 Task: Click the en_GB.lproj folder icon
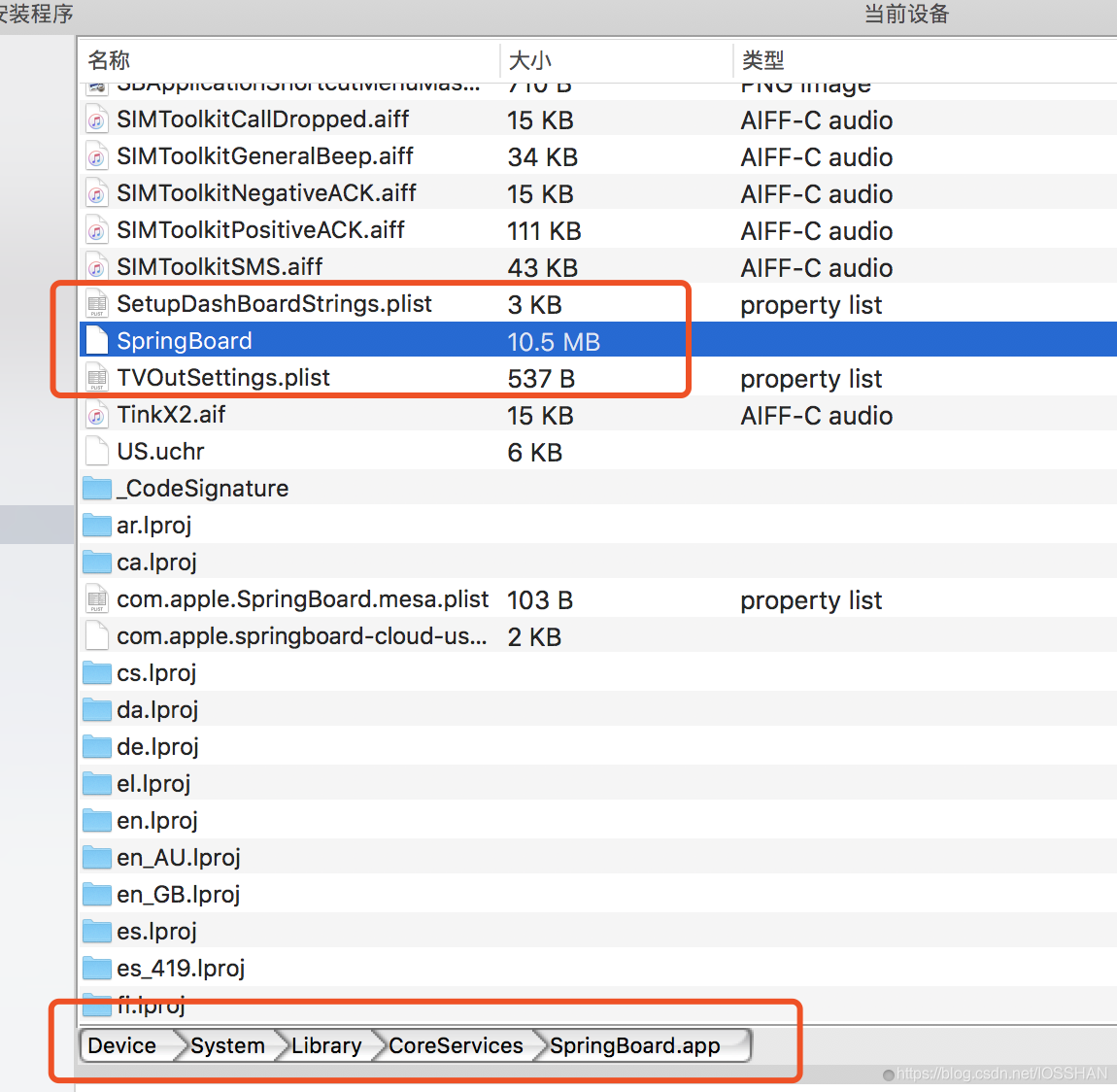(97, 895)
